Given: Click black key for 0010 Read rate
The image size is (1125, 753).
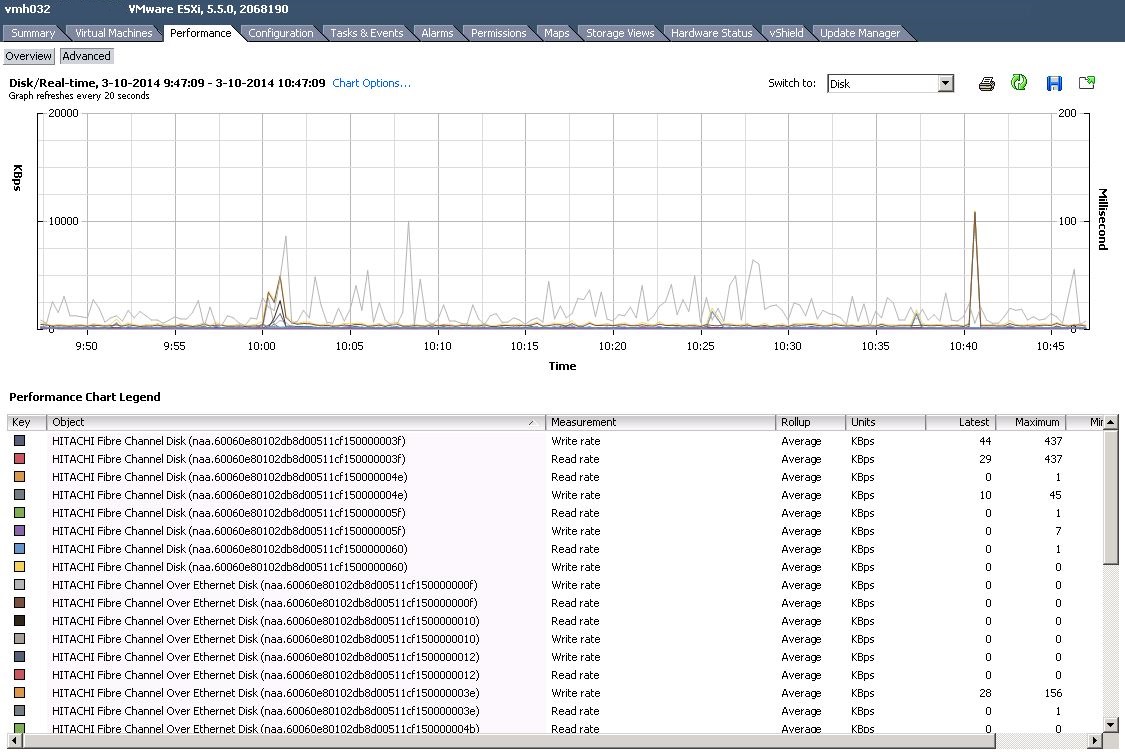Looking at the screenshot, I should click(19, 620).
